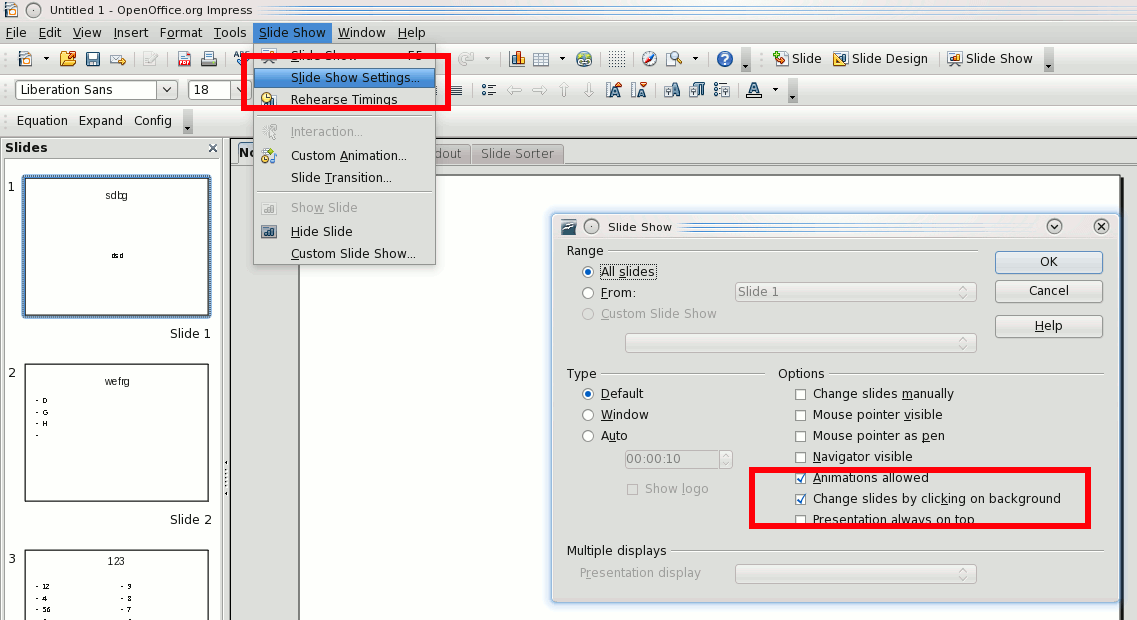Click the Hyperlink globe icon
The width and height of the screenshot is (1137, 620).
click(584, 59)
